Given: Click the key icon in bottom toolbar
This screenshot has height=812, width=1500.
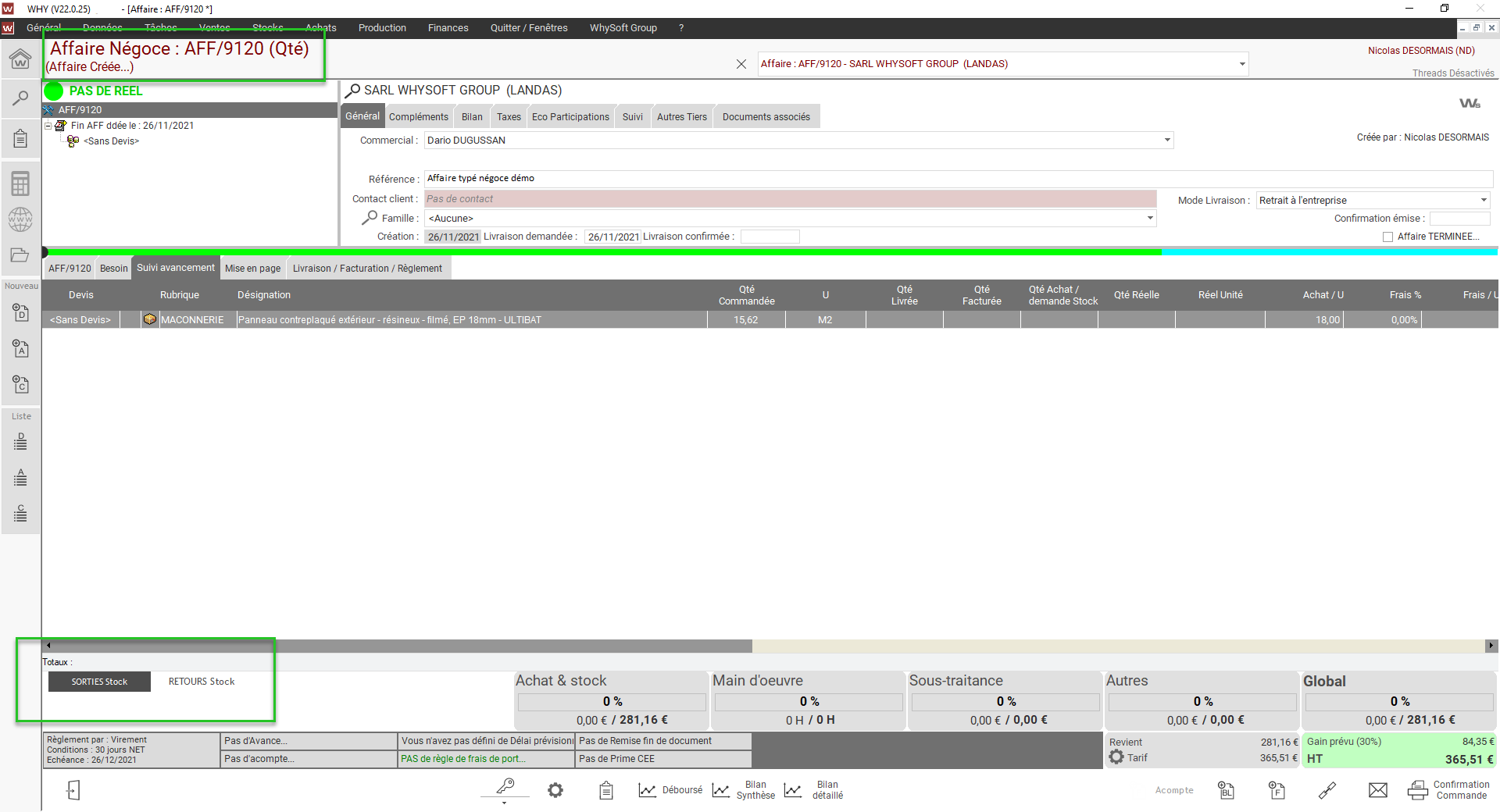Looking at the screenshot, I should pos(505,785).
